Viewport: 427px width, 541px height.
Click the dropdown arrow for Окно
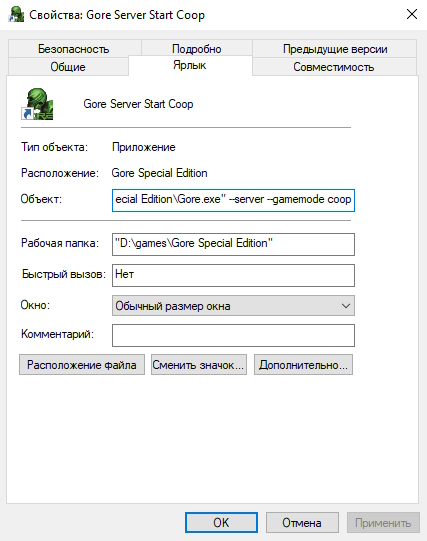click(x=346, y=306)
